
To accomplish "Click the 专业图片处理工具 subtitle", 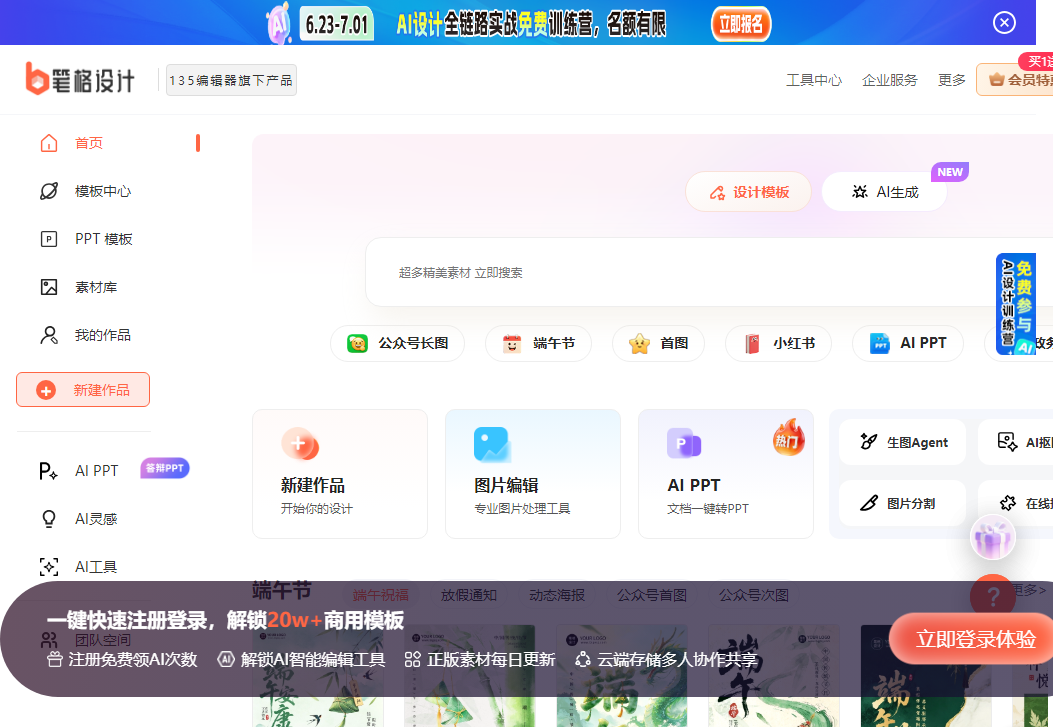I will click(522, 509).
